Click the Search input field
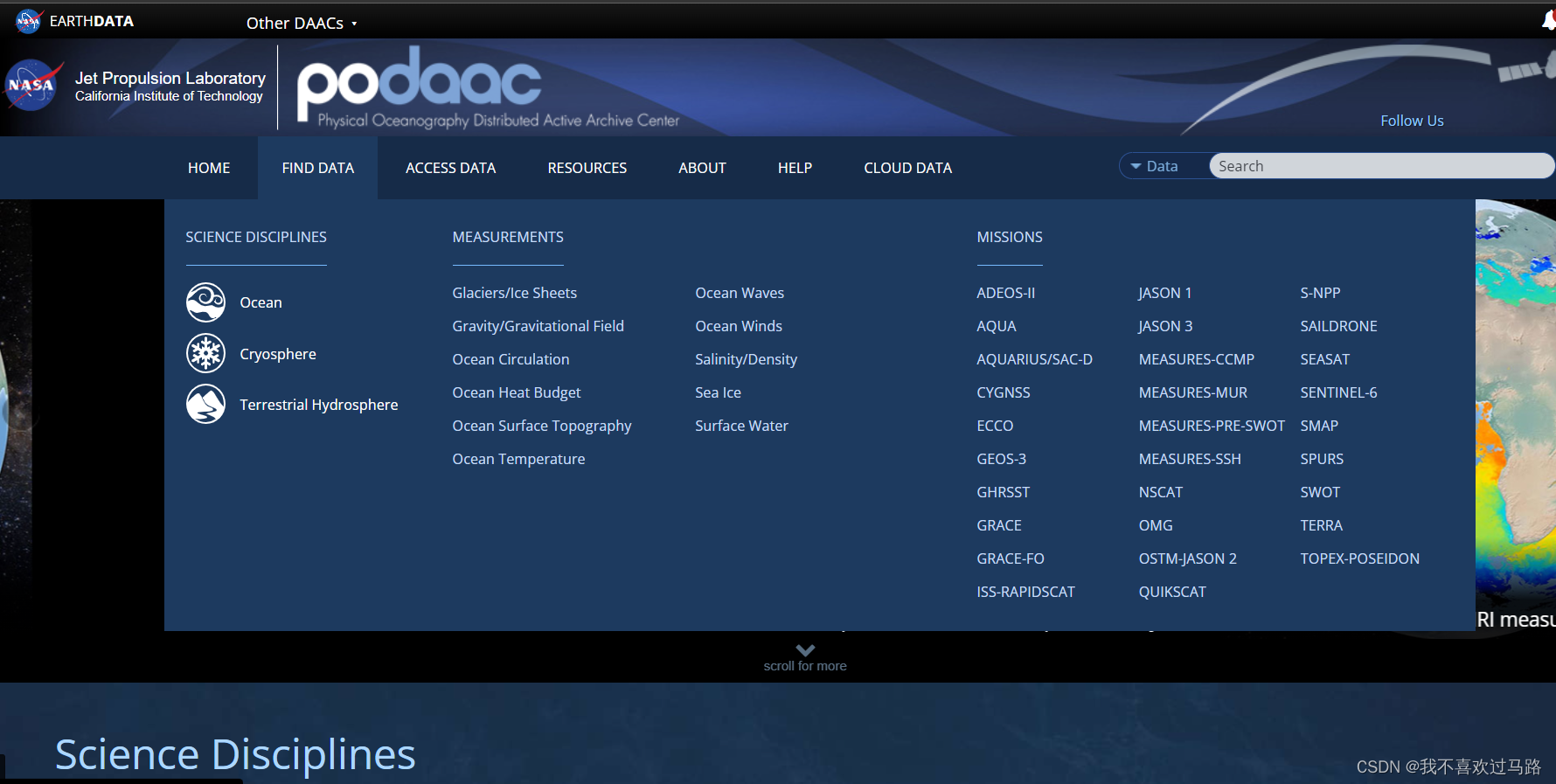The width and height of the screenshot is (1556, 784). 1381,166
